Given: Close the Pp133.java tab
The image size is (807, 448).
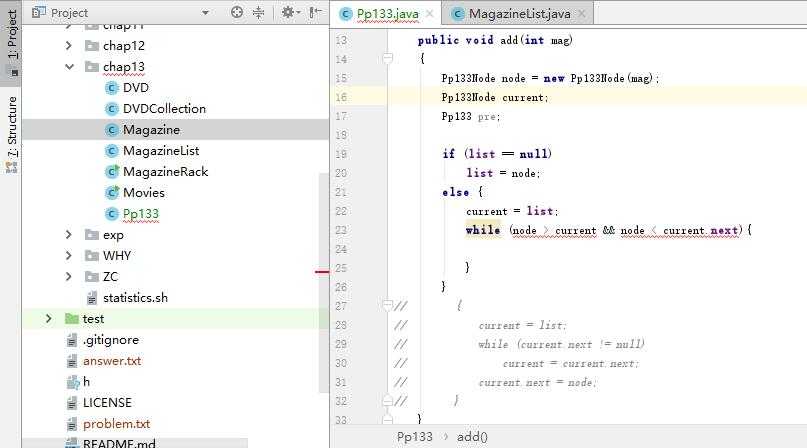Looking at the screenshot, I should click(x=430, y=14).
